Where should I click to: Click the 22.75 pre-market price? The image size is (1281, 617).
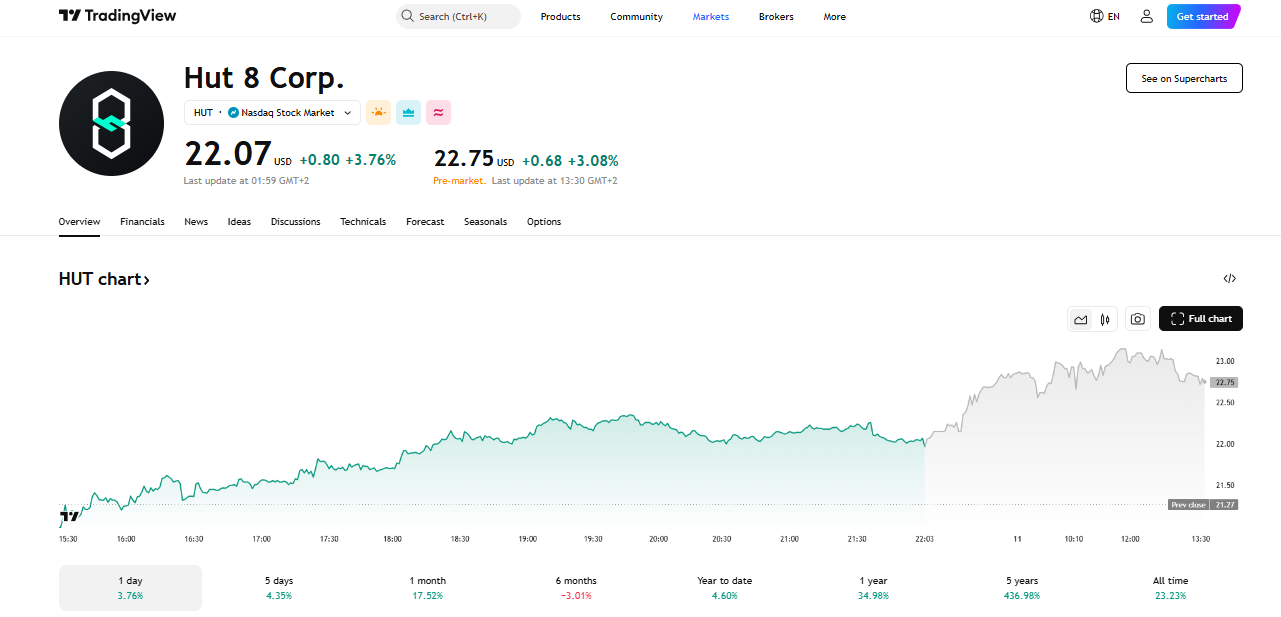pyautogui.click(x=464, y=159)
